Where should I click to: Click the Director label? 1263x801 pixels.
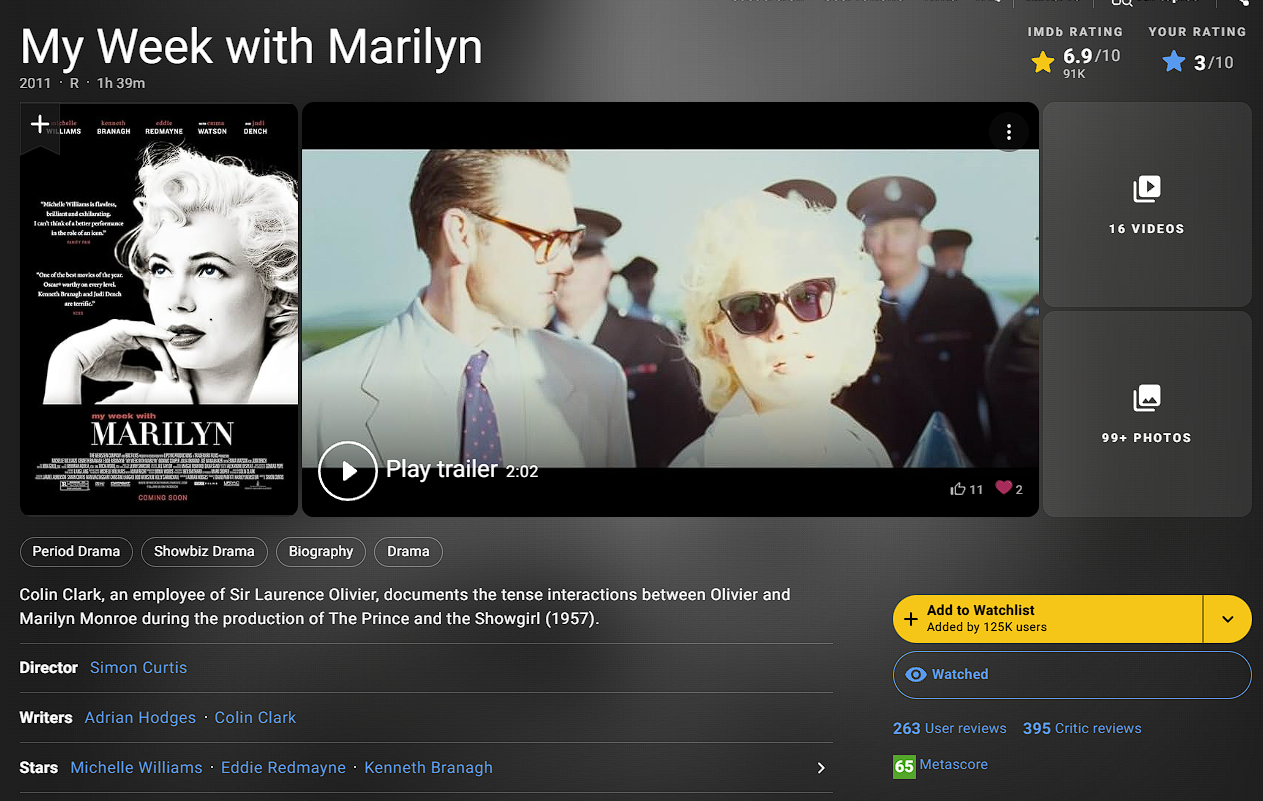48,667
